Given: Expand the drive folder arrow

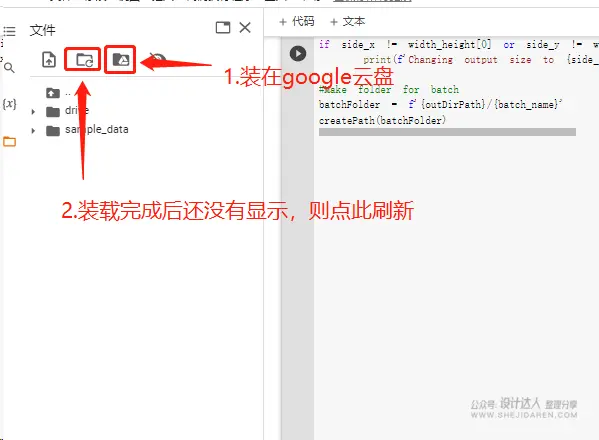Looking at the screenshot, I should (x=33, y=112).
